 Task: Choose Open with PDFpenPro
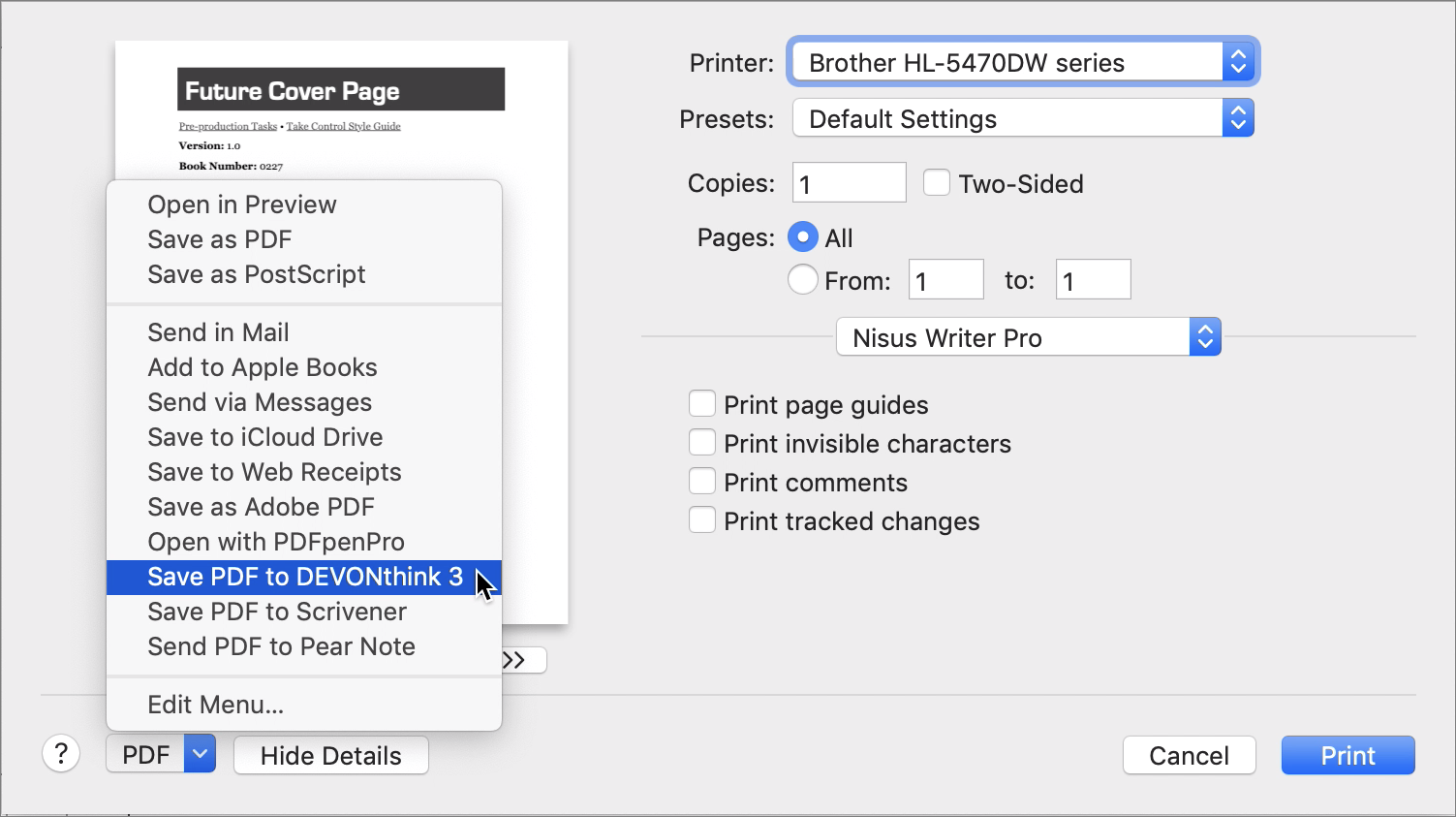point(304,542)
